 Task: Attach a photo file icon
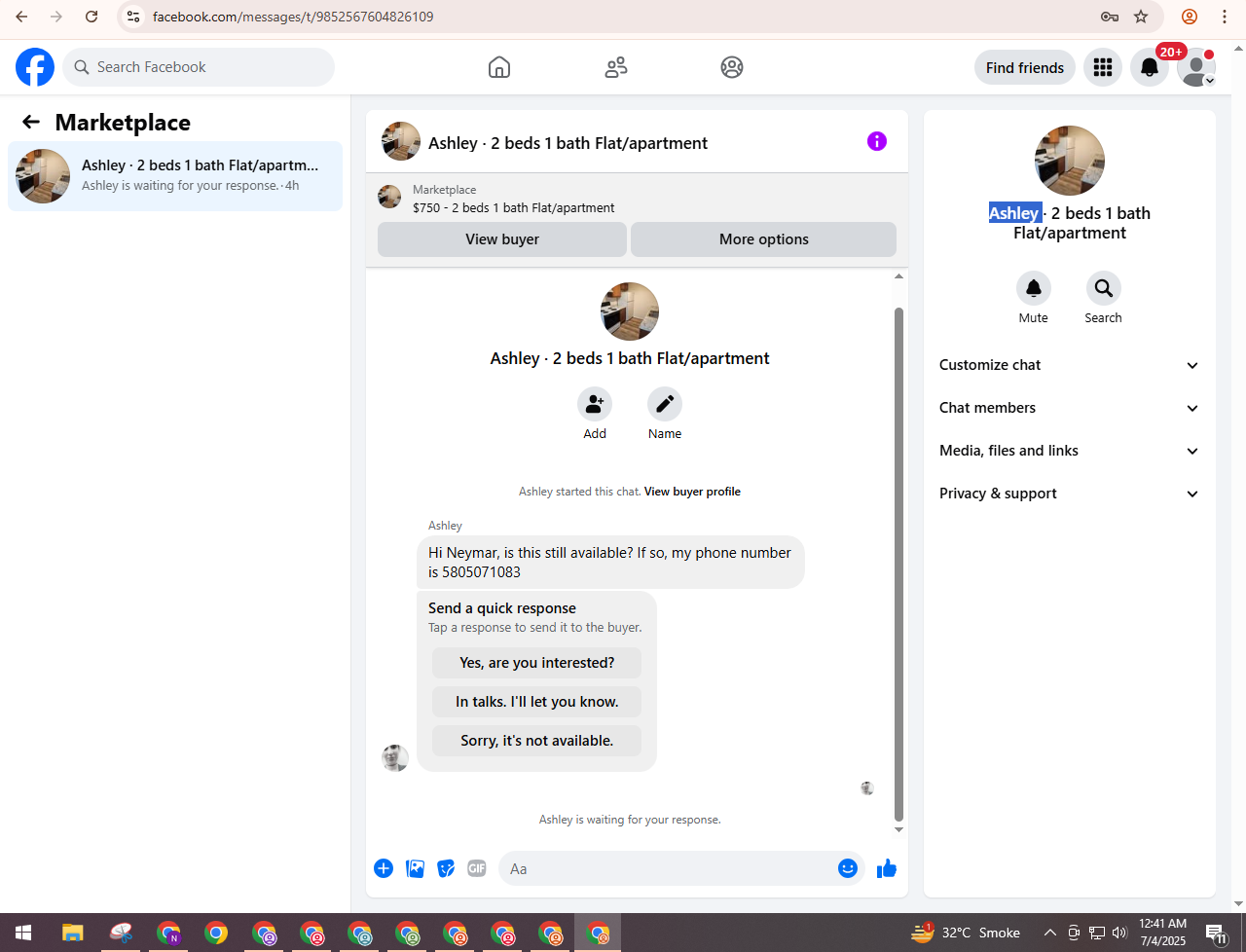click(x=415, y=868)
